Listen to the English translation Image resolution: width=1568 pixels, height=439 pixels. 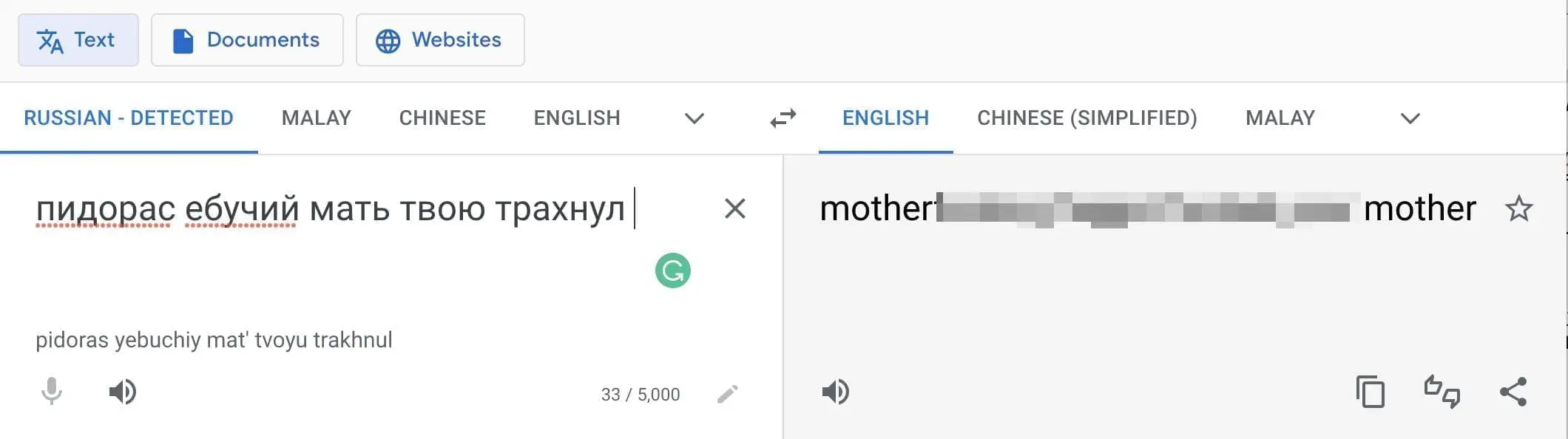coord(836,392)
